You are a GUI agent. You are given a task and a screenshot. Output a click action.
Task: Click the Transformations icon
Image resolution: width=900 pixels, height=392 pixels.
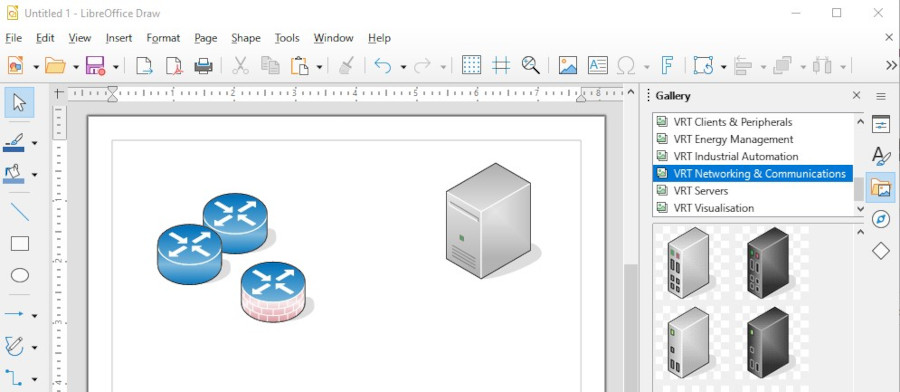[x=703, y=65]
